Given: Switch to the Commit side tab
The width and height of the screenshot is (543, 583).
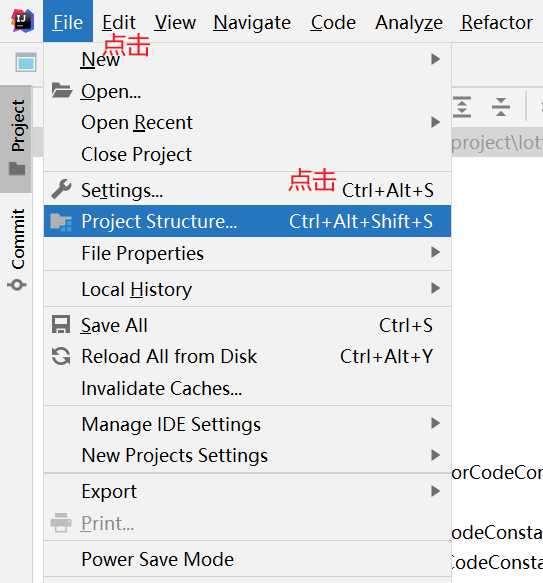Looking at the screenshot, I should click(x=17, y=248).
